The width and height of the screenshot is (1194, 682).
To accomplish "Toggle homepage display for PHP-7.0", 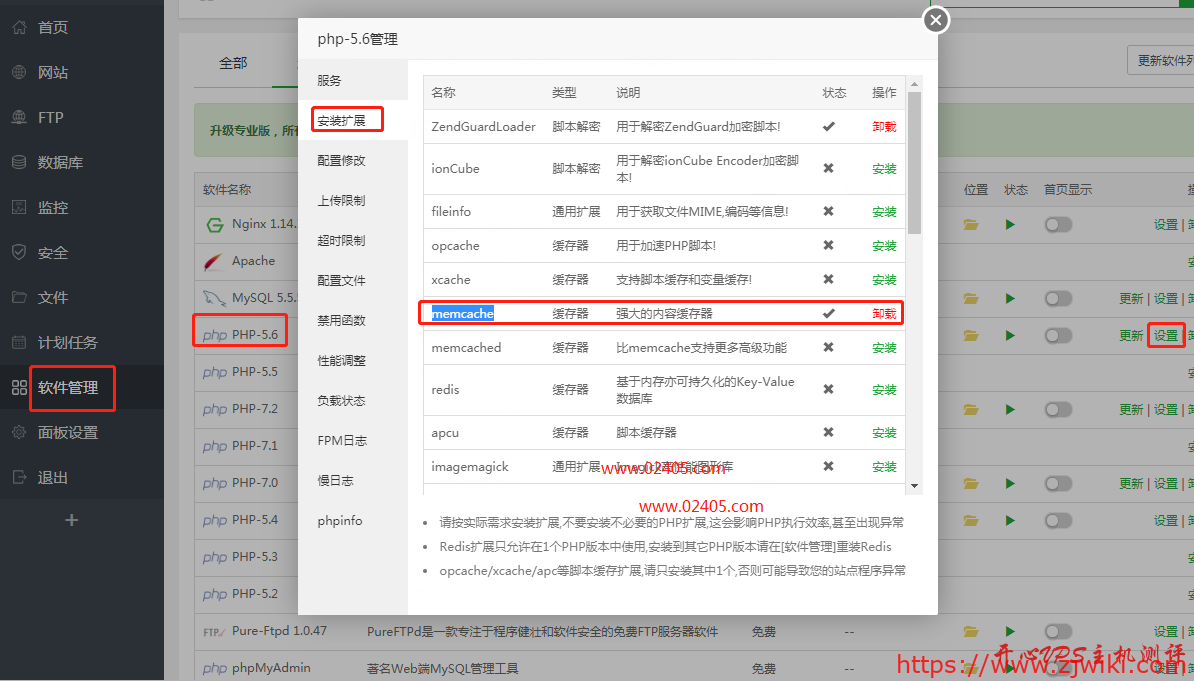I will click(1058, 483).
